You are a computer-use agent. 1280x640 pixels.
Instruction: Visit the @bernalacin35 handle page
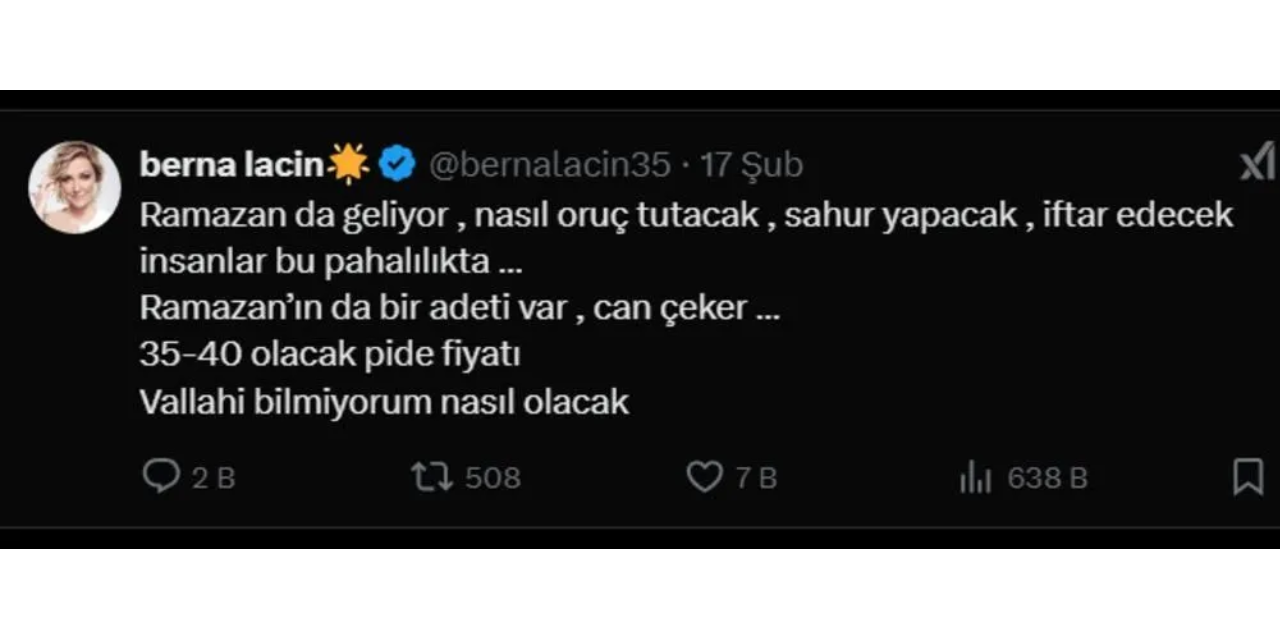548,163
